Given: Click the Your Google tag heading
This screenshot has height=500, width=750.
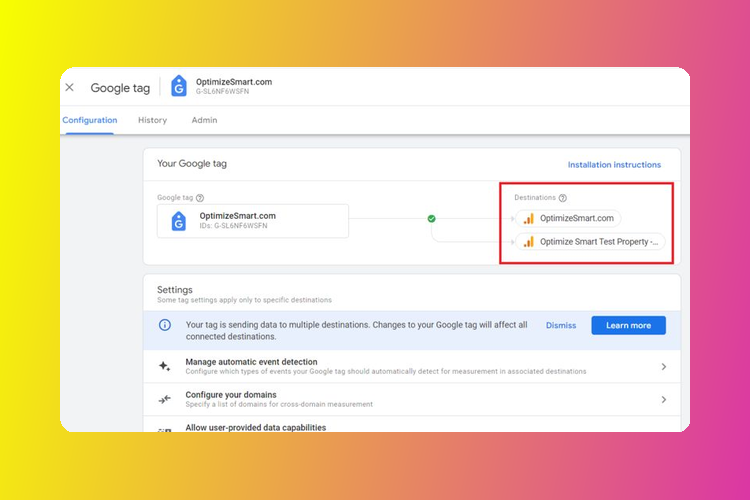Looking at the screenshot, I should [192, 164].
